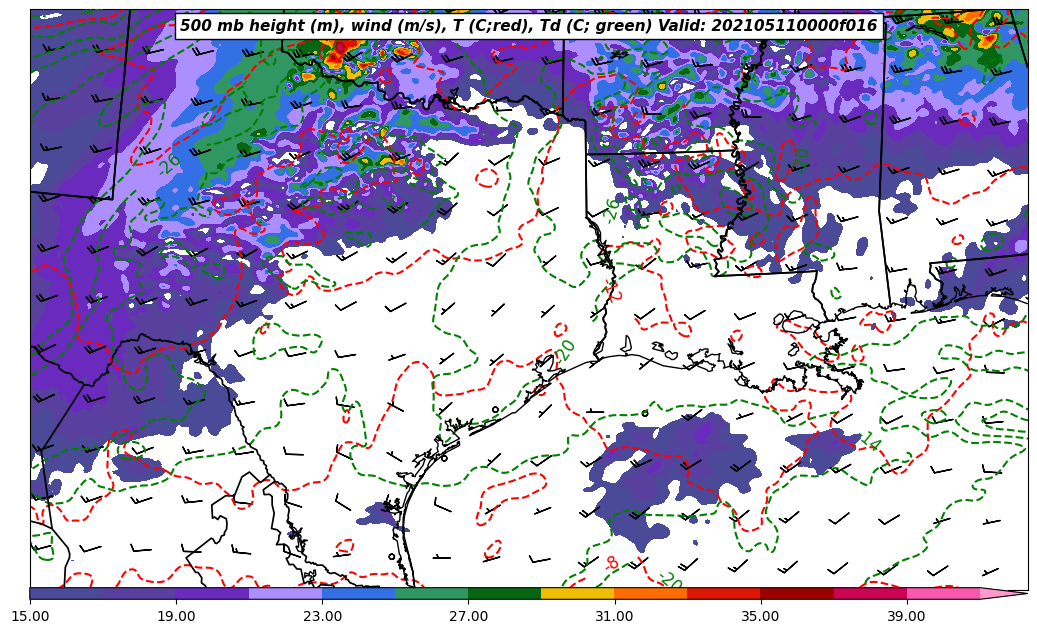This screenshot has width=1037, height=633.
Task: Click the 35.00 colorbar tick label
Action: tap(760, 616)
